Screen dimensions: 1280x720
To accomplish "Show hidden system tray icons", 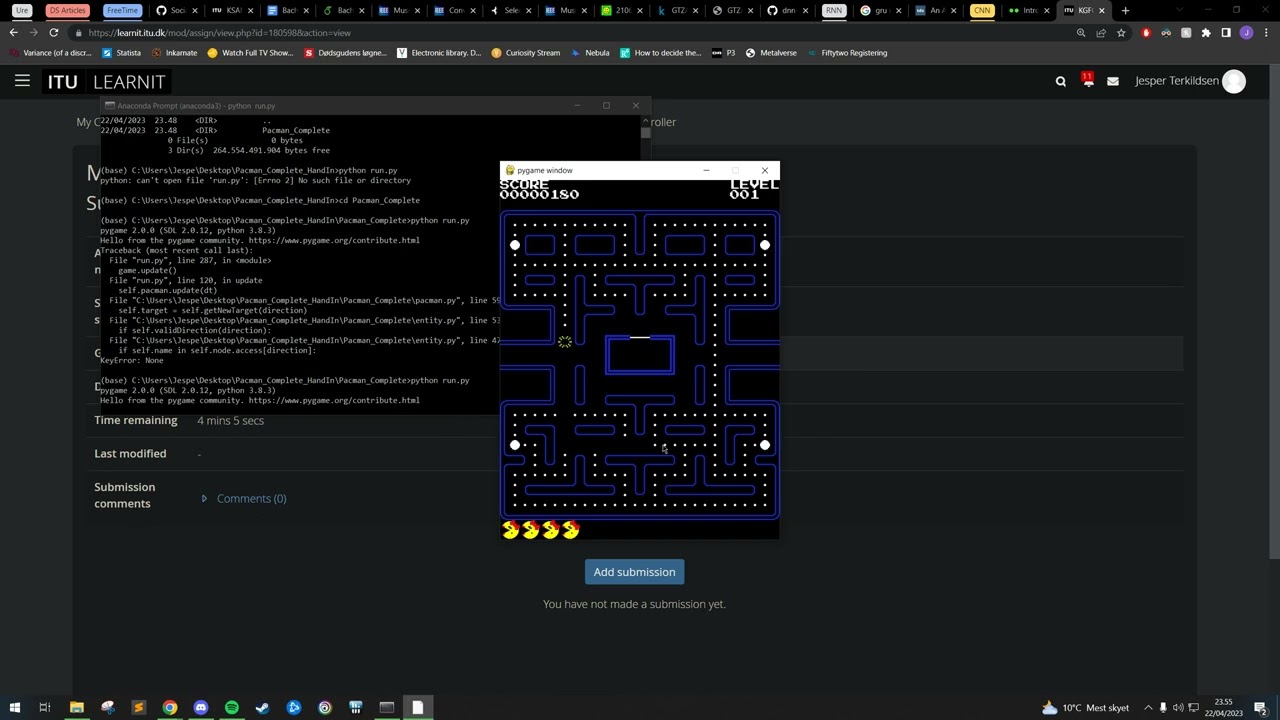I will click(x=1148, y=708).
